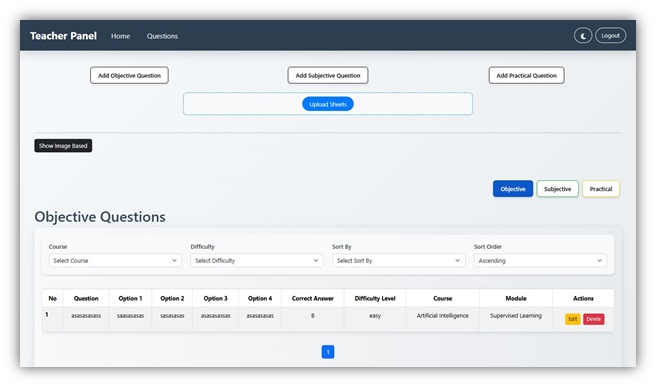The image size is (656, 387).
Task: Click the Sort Order filter label
Action: click(x=488, y=247)
